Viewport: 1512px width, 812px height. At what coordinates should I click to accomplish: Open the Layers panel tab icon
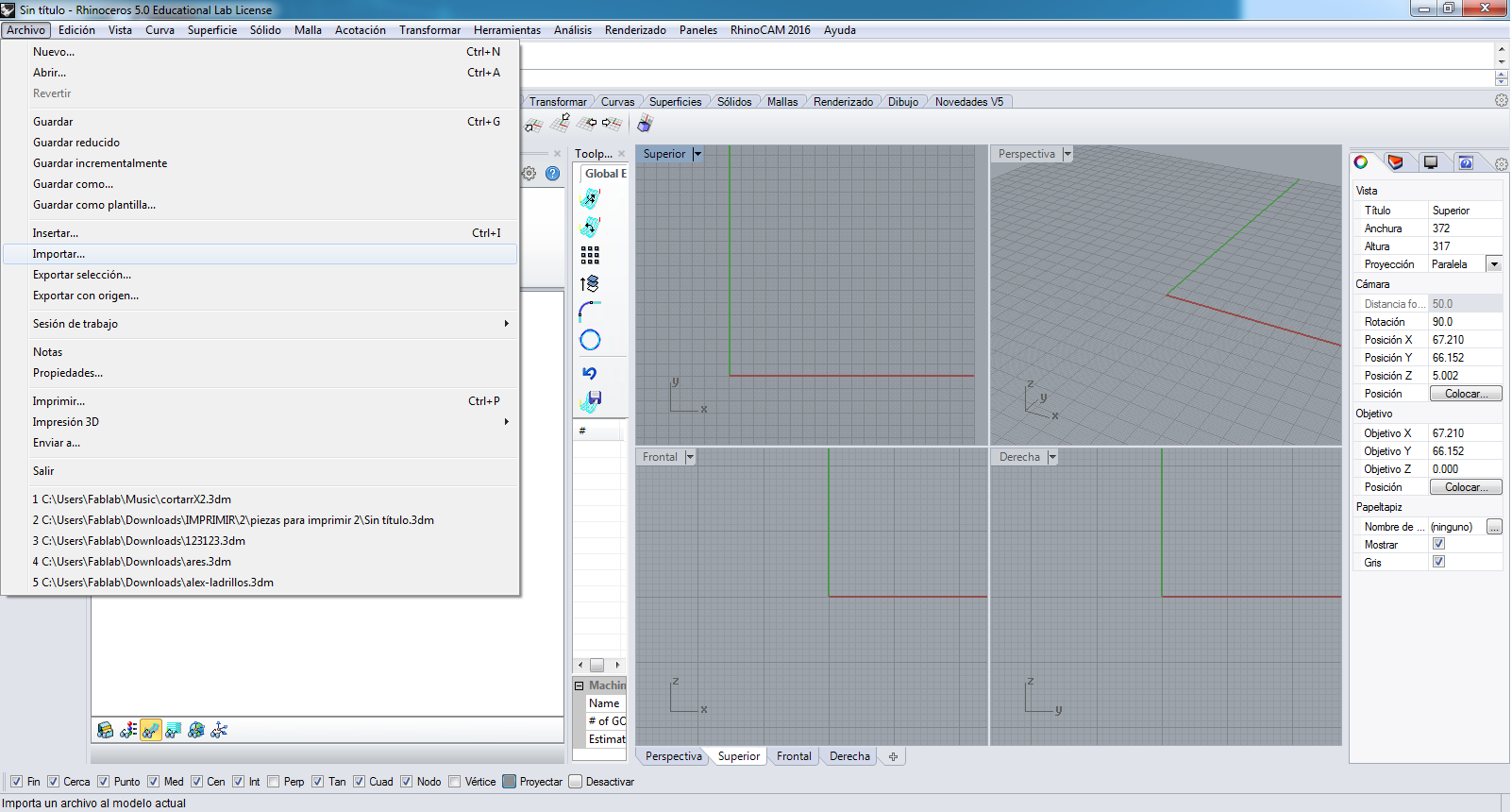click(x=1395, y=162)
